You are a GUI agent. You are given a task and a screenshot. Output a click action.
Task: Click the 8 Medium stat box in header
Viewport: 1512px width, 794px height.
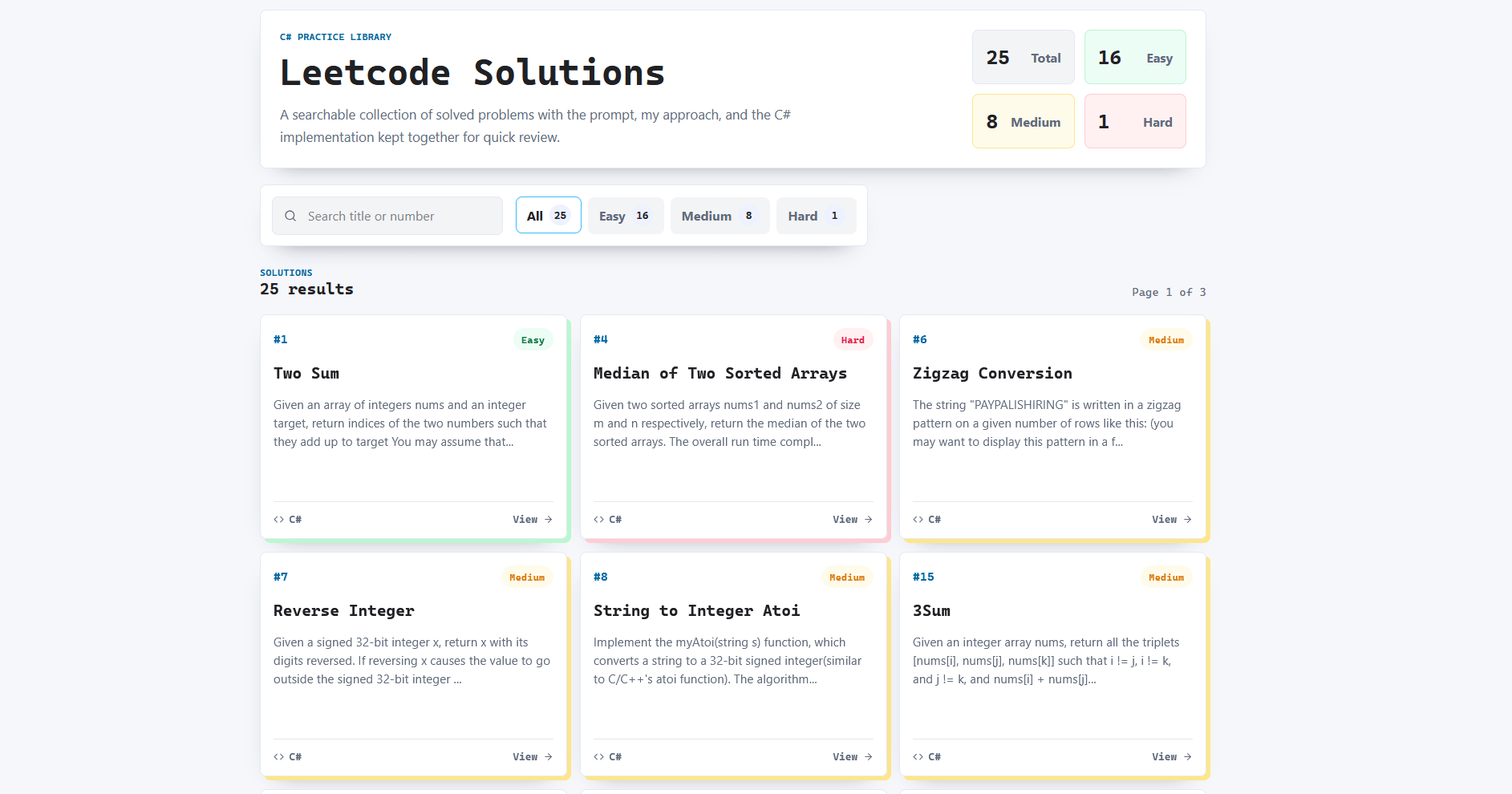pyautogui.click(x=1024, y=121)
